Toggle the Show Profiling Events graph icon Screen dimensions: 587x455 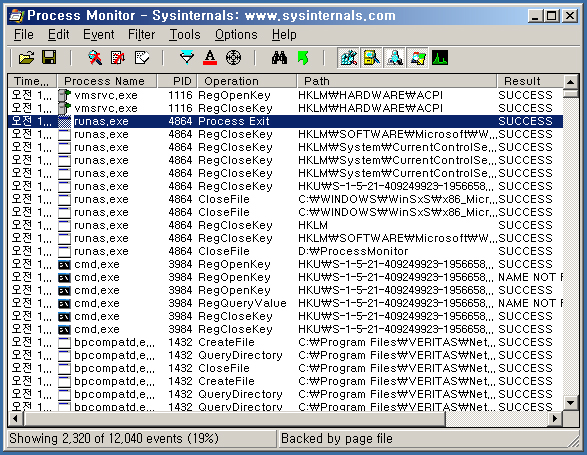(440, 58)
